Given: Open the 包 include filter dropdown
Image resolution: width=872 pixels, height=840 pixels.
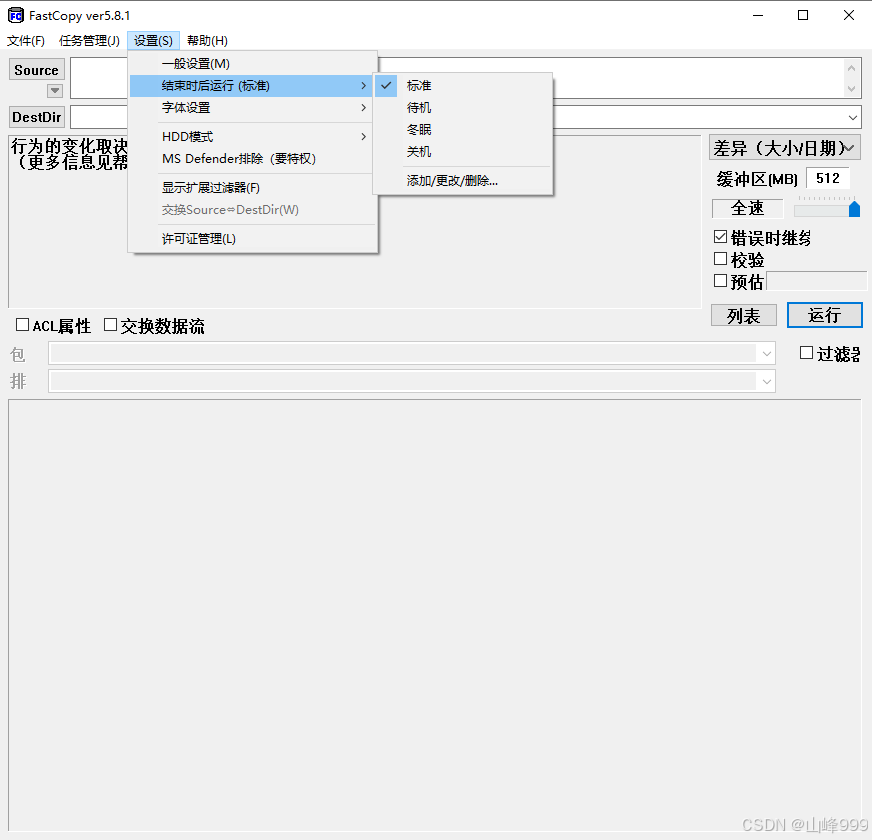Looking at the screenshot, I should [x=766, y=354].
